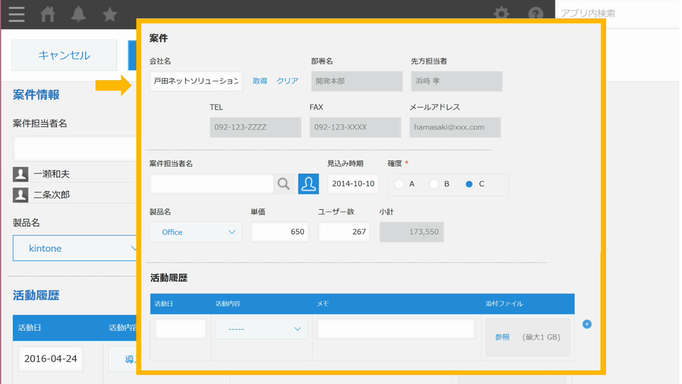Click the (最大1 GB) size note
The height and width of the screenshot is (384, 682).
[541, 337]
